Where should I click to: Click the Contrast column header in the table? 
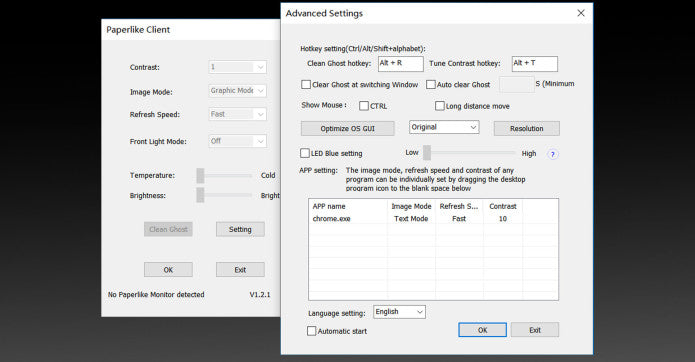[x=503, y=206]
